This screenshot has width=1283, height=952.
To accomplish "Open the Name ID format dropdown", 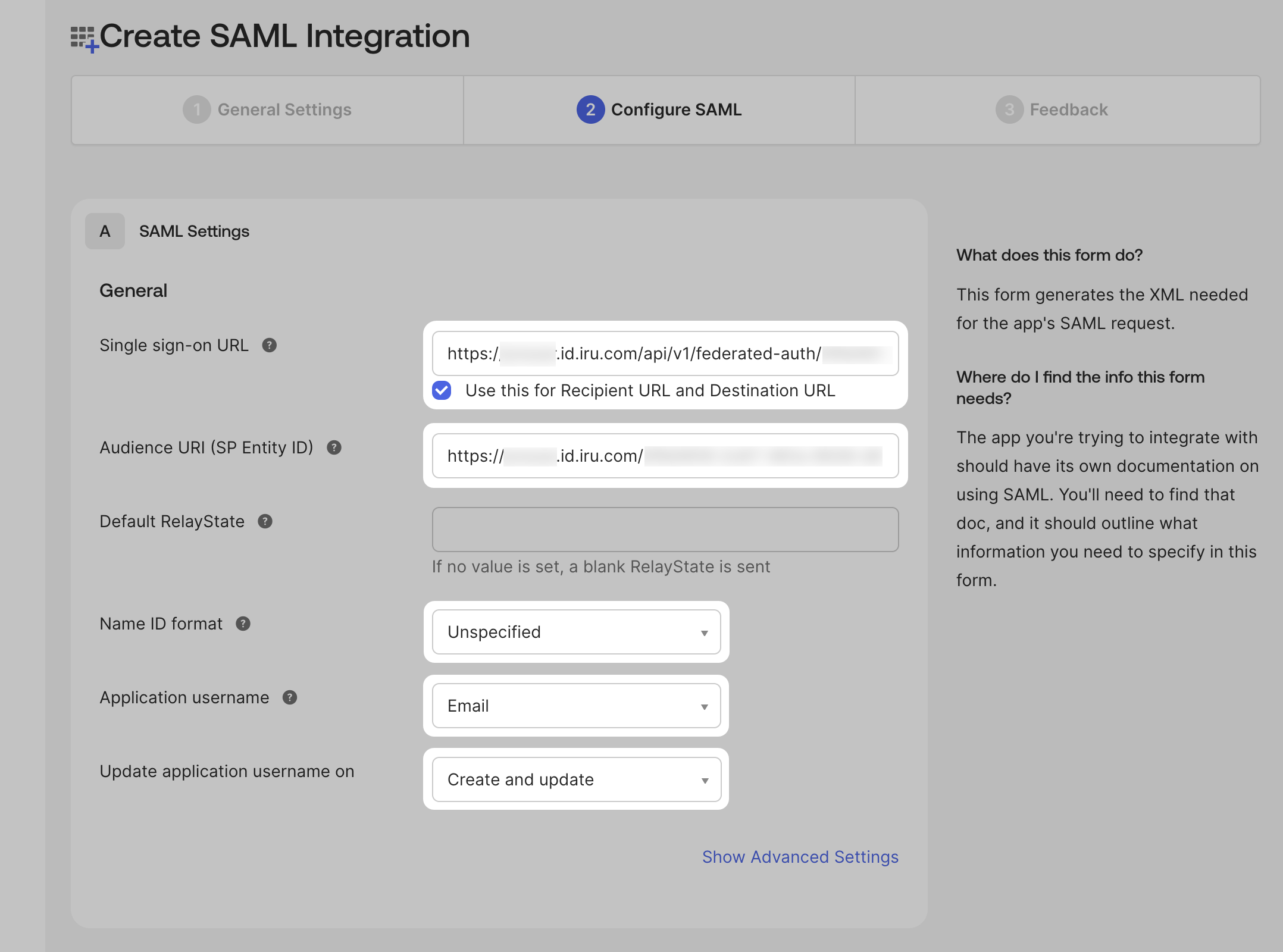I will click(576, 632).
